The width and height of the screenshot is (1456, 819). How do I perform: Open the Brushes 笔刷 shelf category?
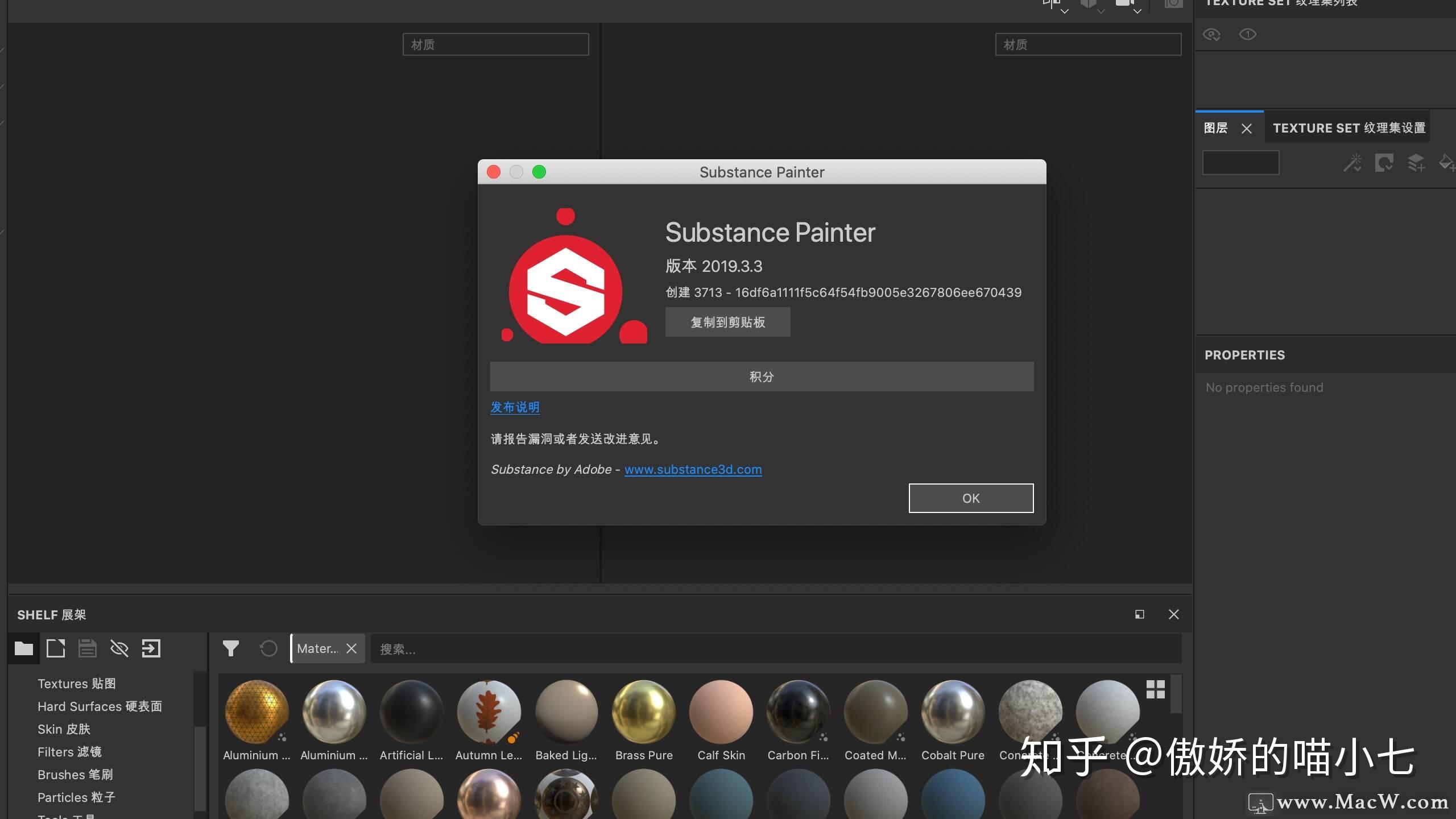click(x=75, y=775)
